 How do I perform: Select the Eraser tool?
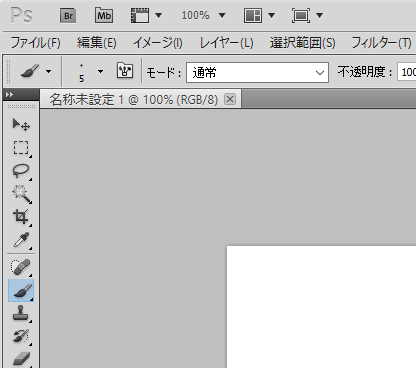pyautogui.click(x=21, y=359)
